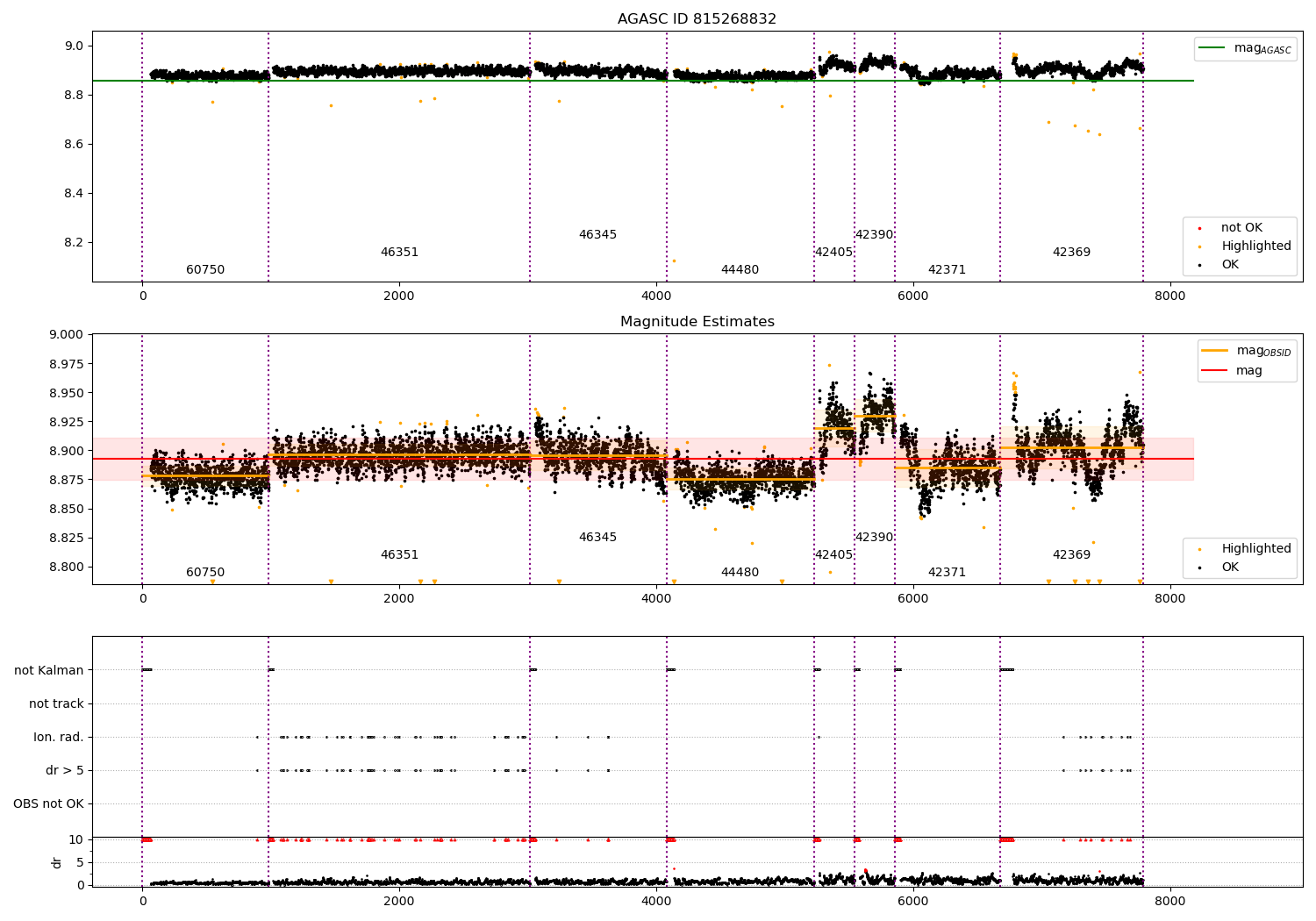Viewport: 1316px width, 921px height.
Task: Click the 'not track' axis label
Action: click(56, 704)
